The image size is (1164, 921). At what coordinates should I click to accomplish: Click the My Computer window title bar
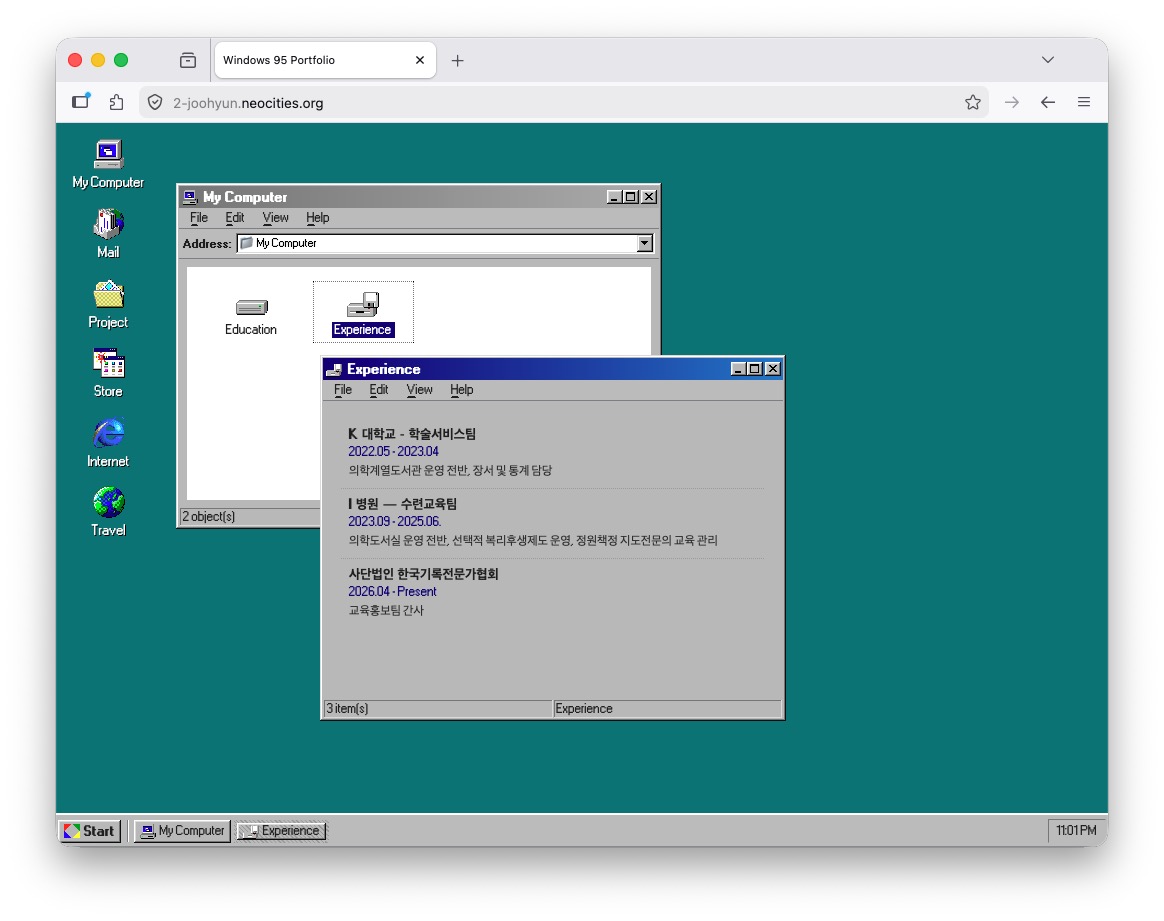point(419,197)
